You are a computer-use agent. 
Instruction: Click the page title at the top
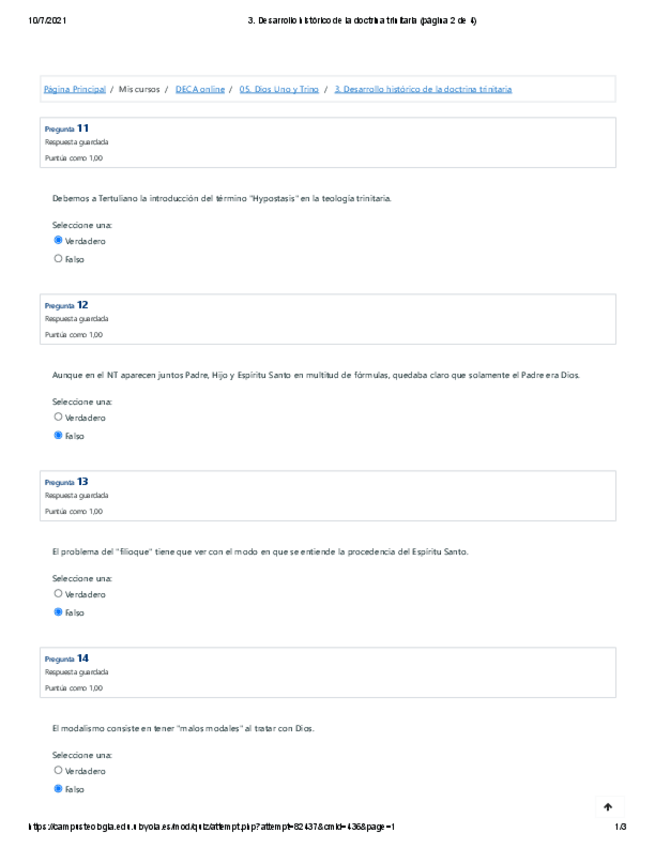pyautogui.click(x=361, y=20)
